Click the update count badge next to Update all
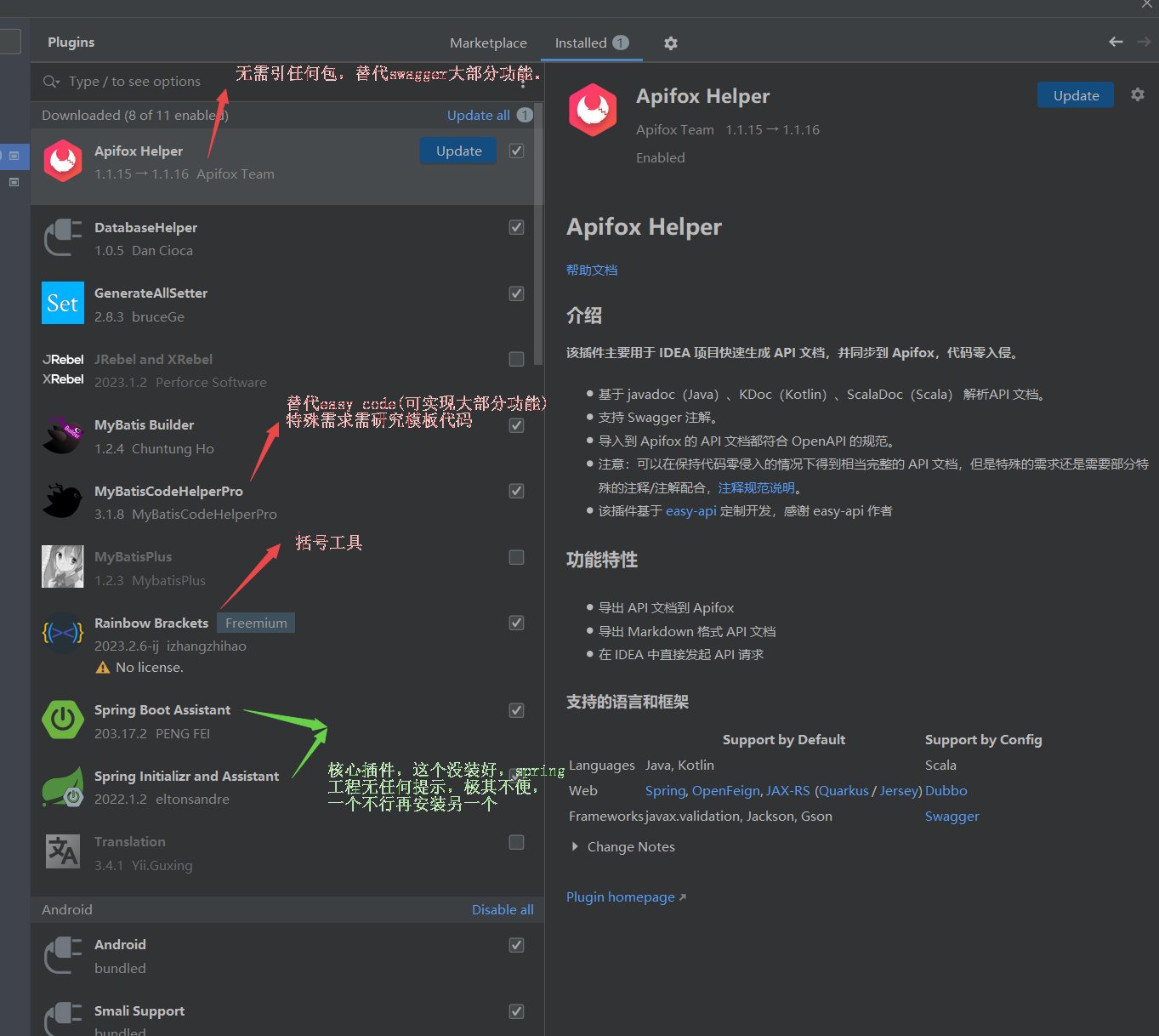 point(525,115)
